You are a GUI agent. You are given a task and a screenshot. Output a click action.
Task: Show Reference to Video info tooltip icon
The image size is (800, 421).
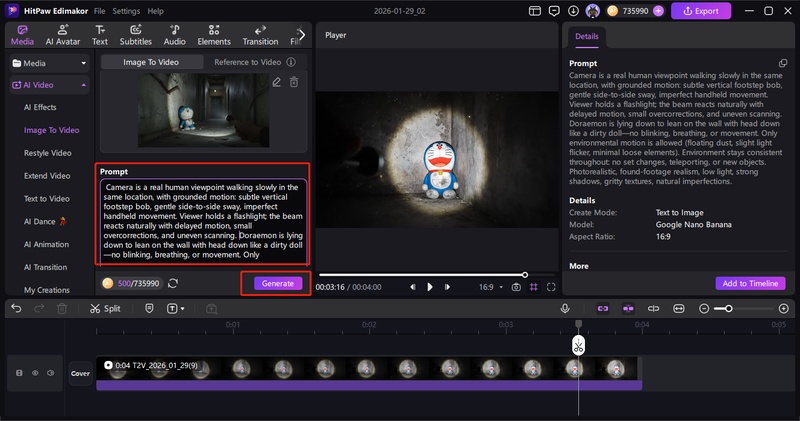coord(291,62)
